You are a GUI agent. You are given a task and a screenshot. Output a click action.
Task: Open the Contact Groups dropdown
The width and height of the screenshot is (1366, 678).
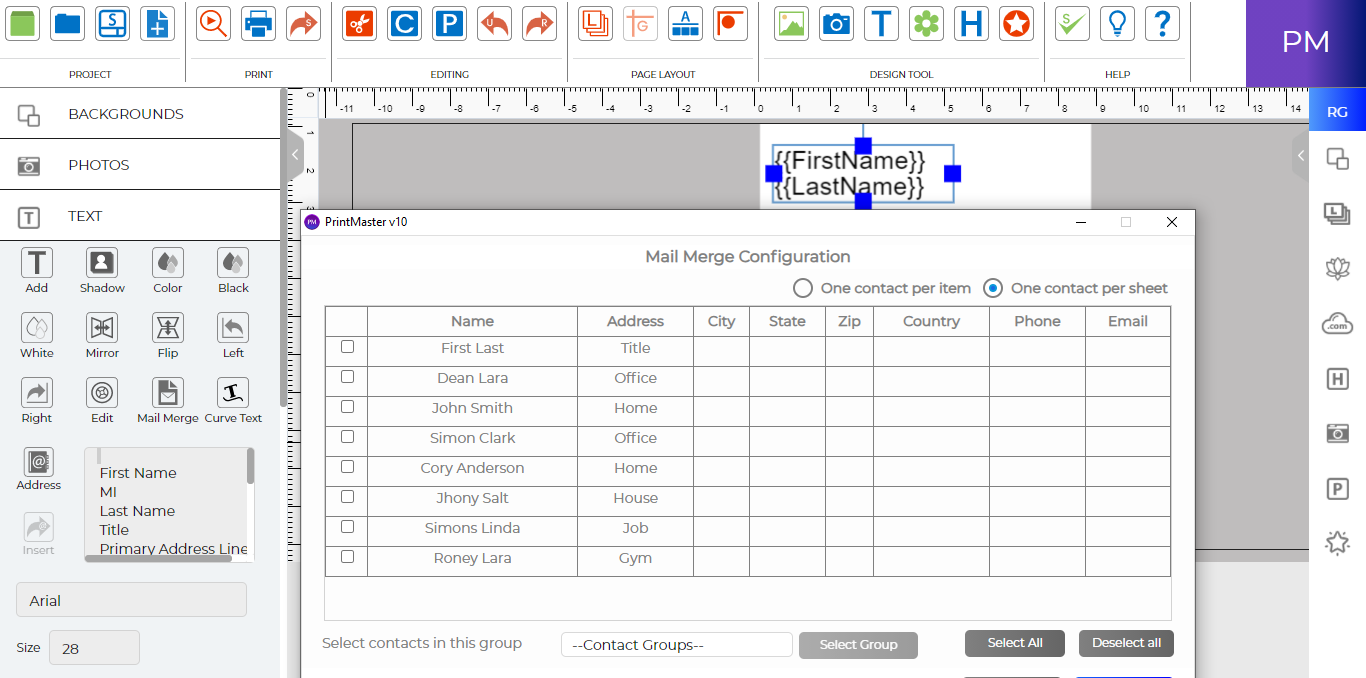tap(677, 645)
